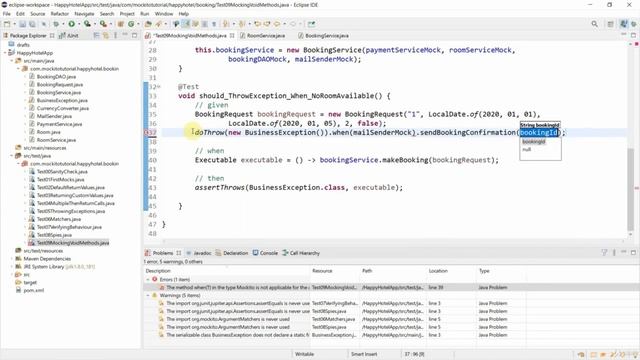The image size is (640, 360).
Task: Open Package Explorer view menu
Action: pyautogui.click(x=116, y=36)
